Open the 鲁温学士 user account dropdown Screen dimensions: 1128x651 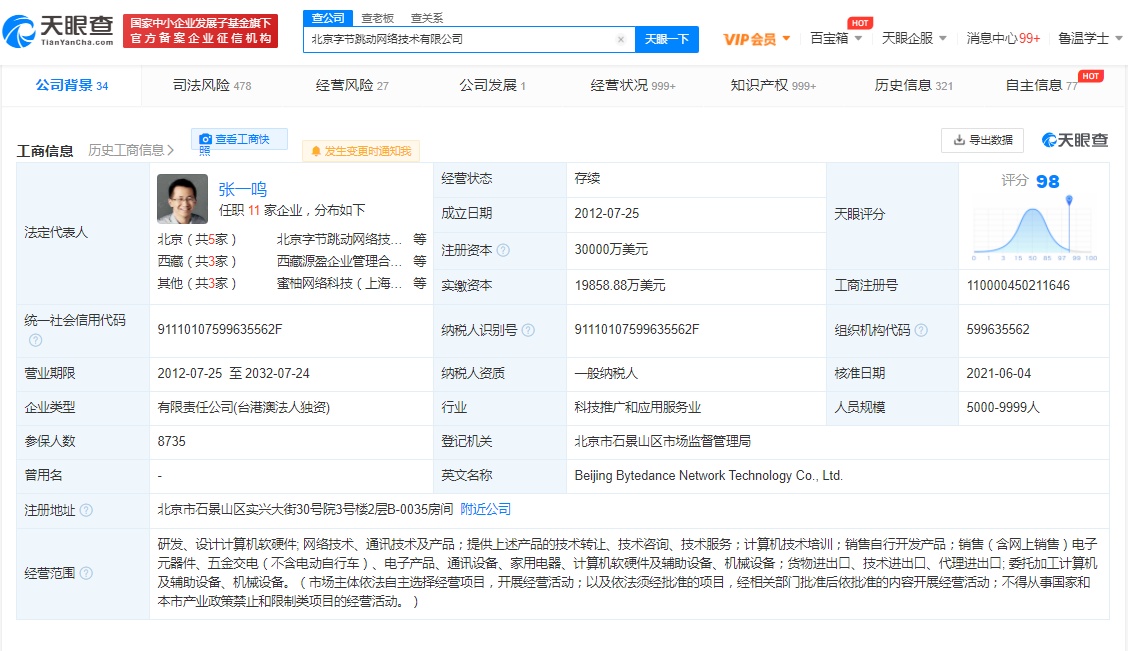[x=1090, y=38]
